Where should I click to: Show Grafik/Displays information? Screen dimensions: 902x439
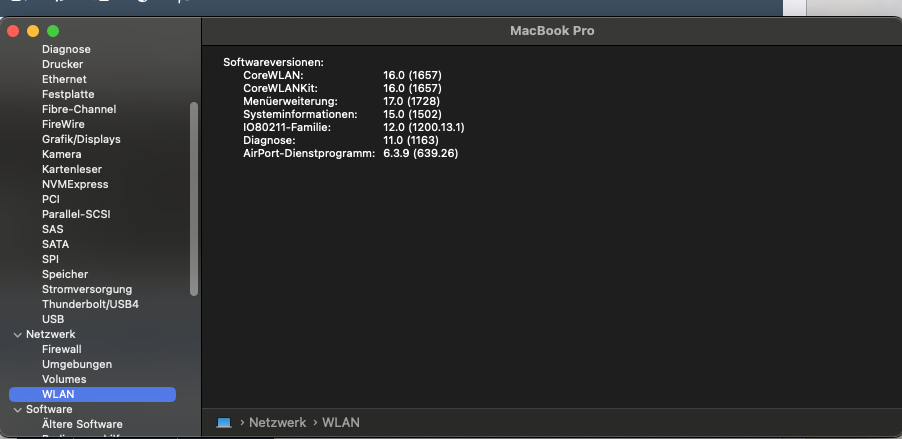click(81, 139)
